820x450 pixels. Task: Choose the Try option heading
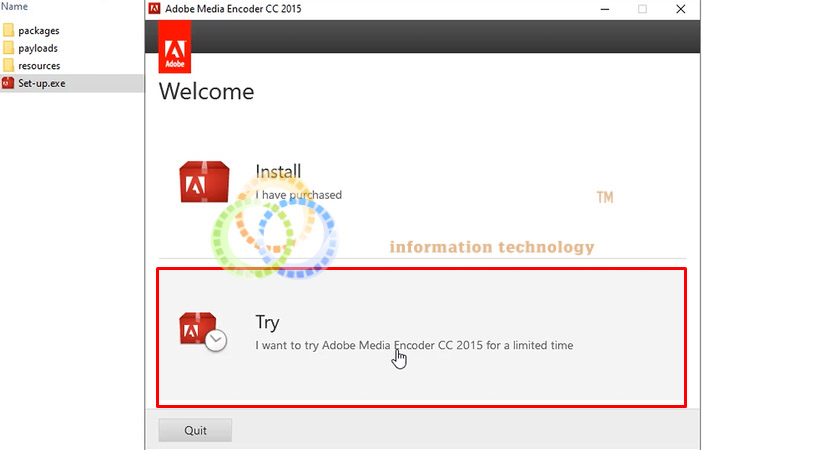pyautogui.click(x=267, y=322)
